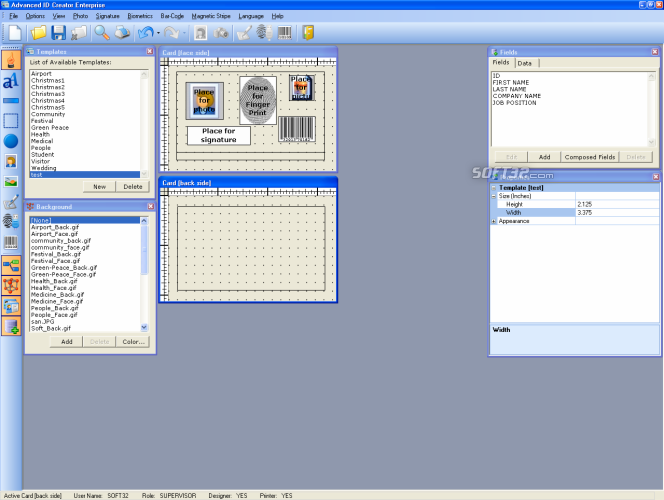The height and width of the screenshot is (500, 664).
Task: Click the photo portrait toolbar icon
Action: click(x=200, y=33)
